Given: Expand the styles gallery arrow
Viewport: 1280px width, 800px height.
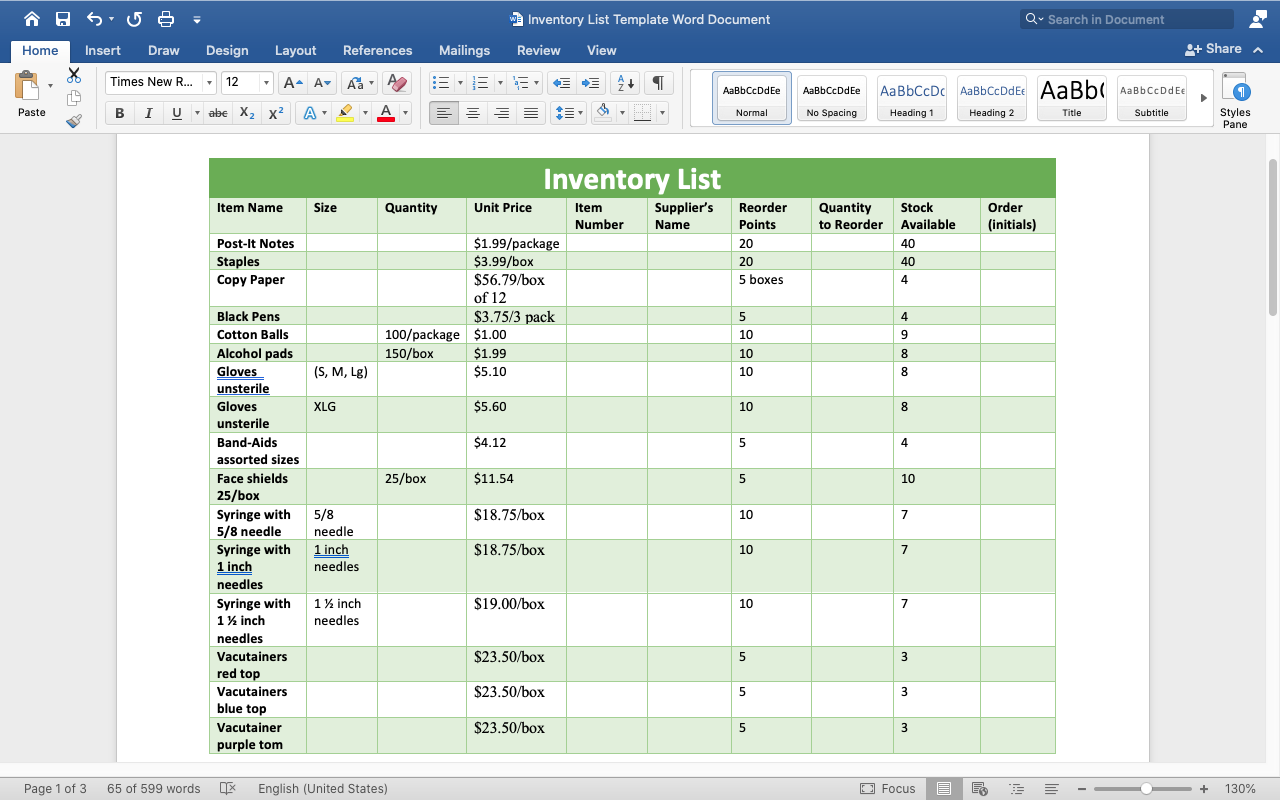Looking at the screenshot, I should pyautogui.click(x=1203, y=98).
